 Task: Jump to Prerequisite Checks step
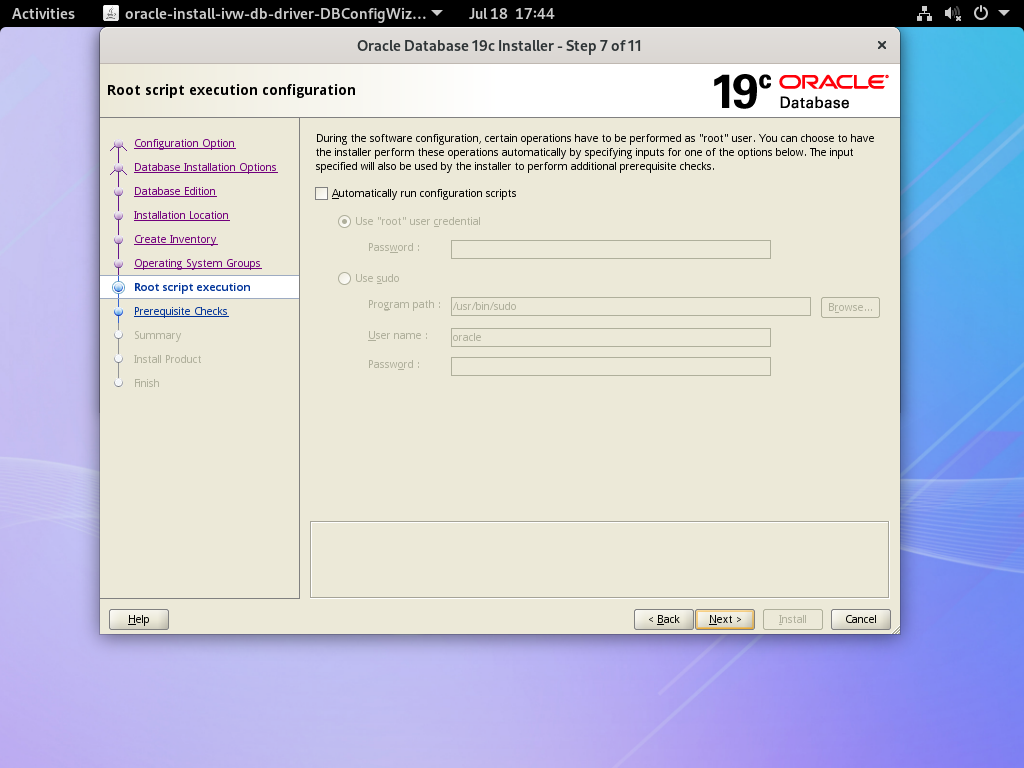(x=181, y=312)
